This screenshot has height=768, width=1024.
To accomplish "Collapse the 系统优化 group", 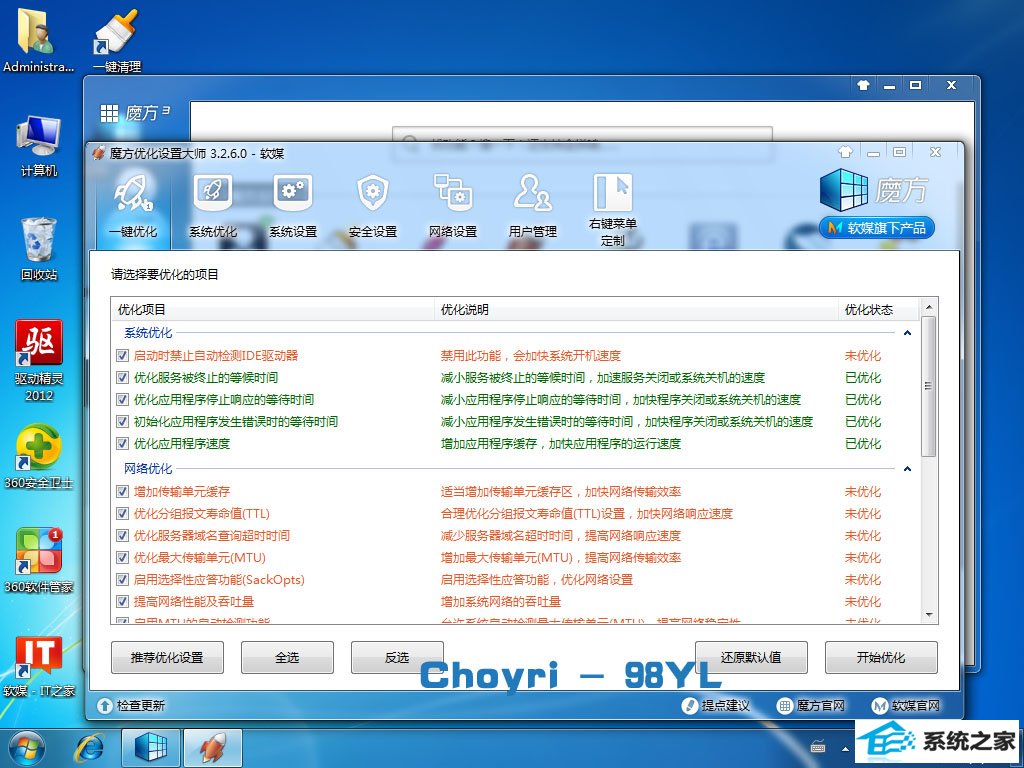I will [907, 333].
